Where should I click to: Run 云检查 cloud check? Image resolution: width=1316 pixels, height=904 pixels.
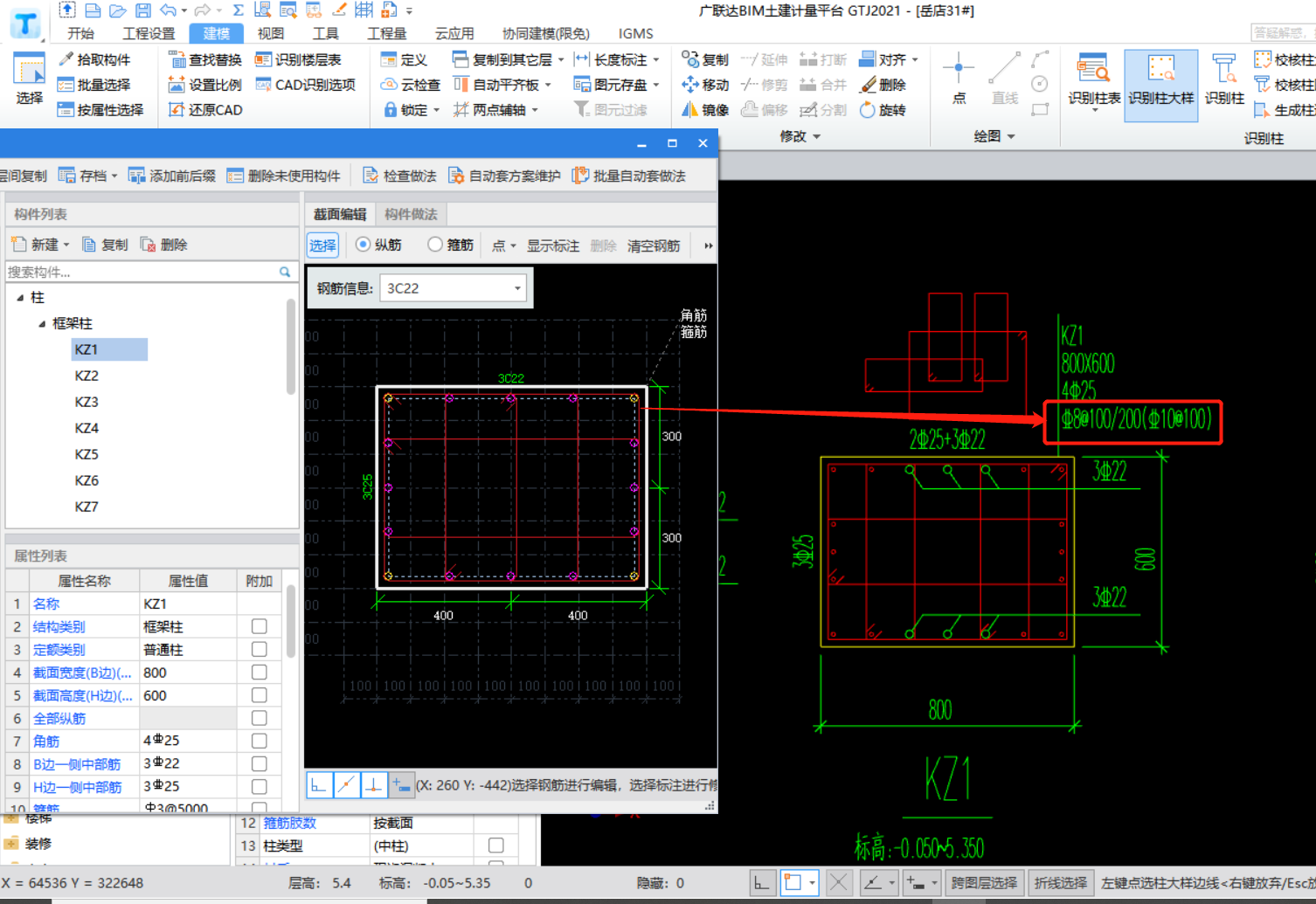tap(411, 85)
